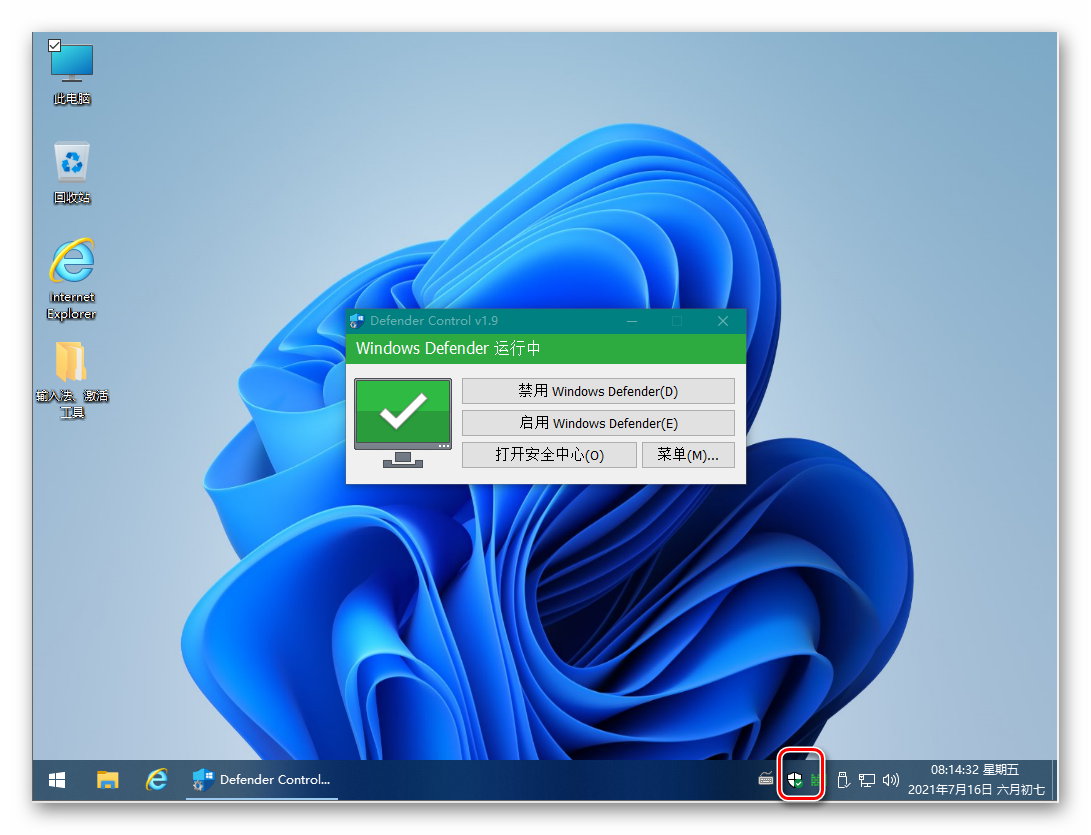Open network status tray icon
Screen dimensions: 1091x835
[x=866, y=780]
